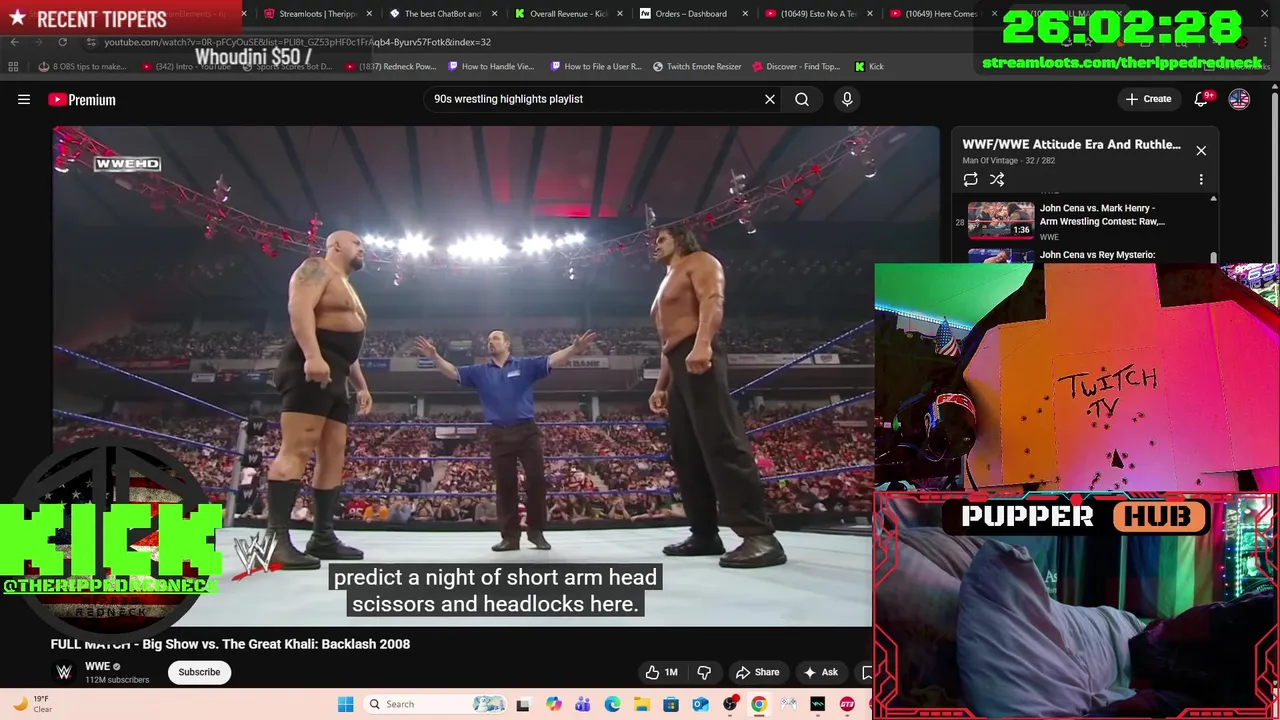Dislike the video with thumbs down

coord(704,672)
